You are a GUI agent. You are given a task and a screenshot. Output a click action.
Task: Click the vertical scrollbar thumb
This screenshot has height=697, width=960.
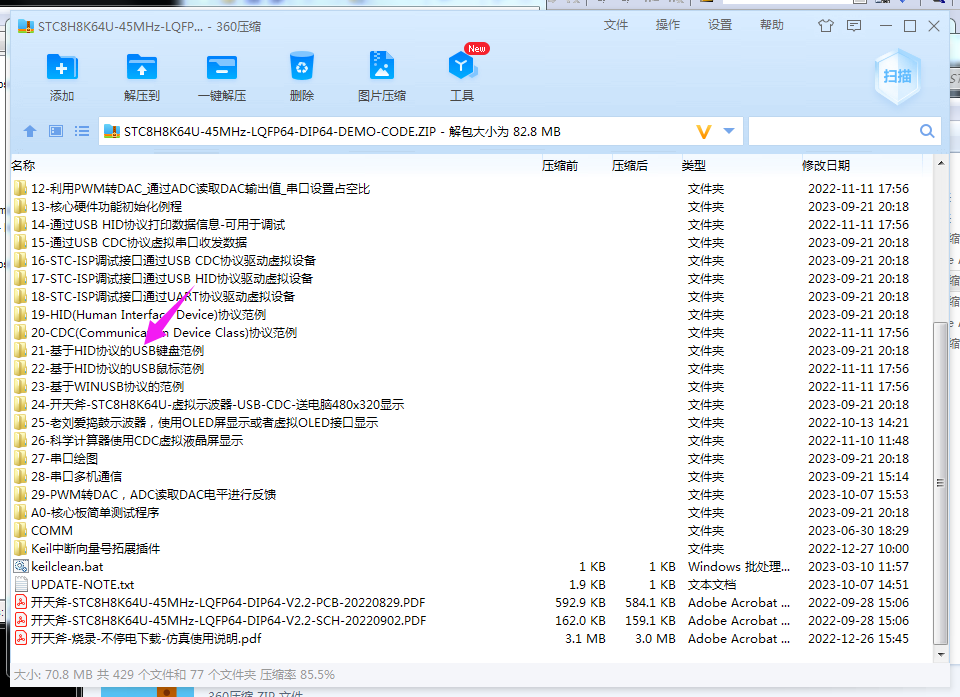(941, 483)
